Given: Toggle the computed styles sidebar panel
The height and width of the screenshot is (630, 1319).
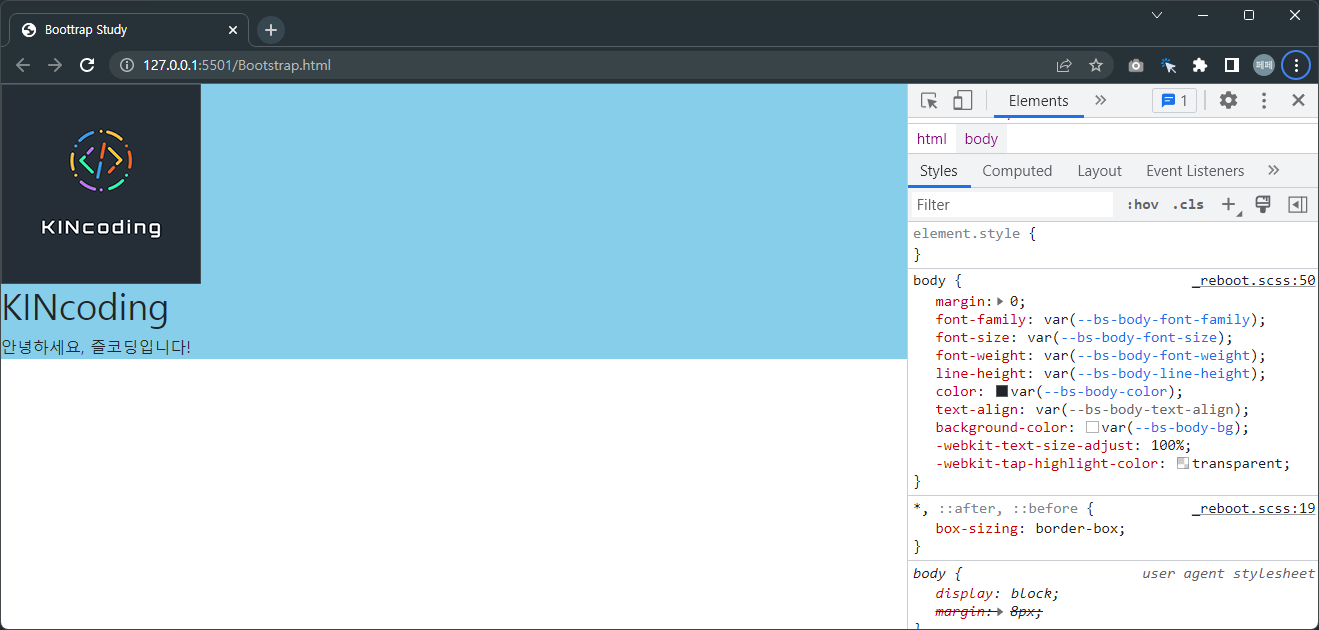Looking at the screenshot, I should tap(1297, 204).
